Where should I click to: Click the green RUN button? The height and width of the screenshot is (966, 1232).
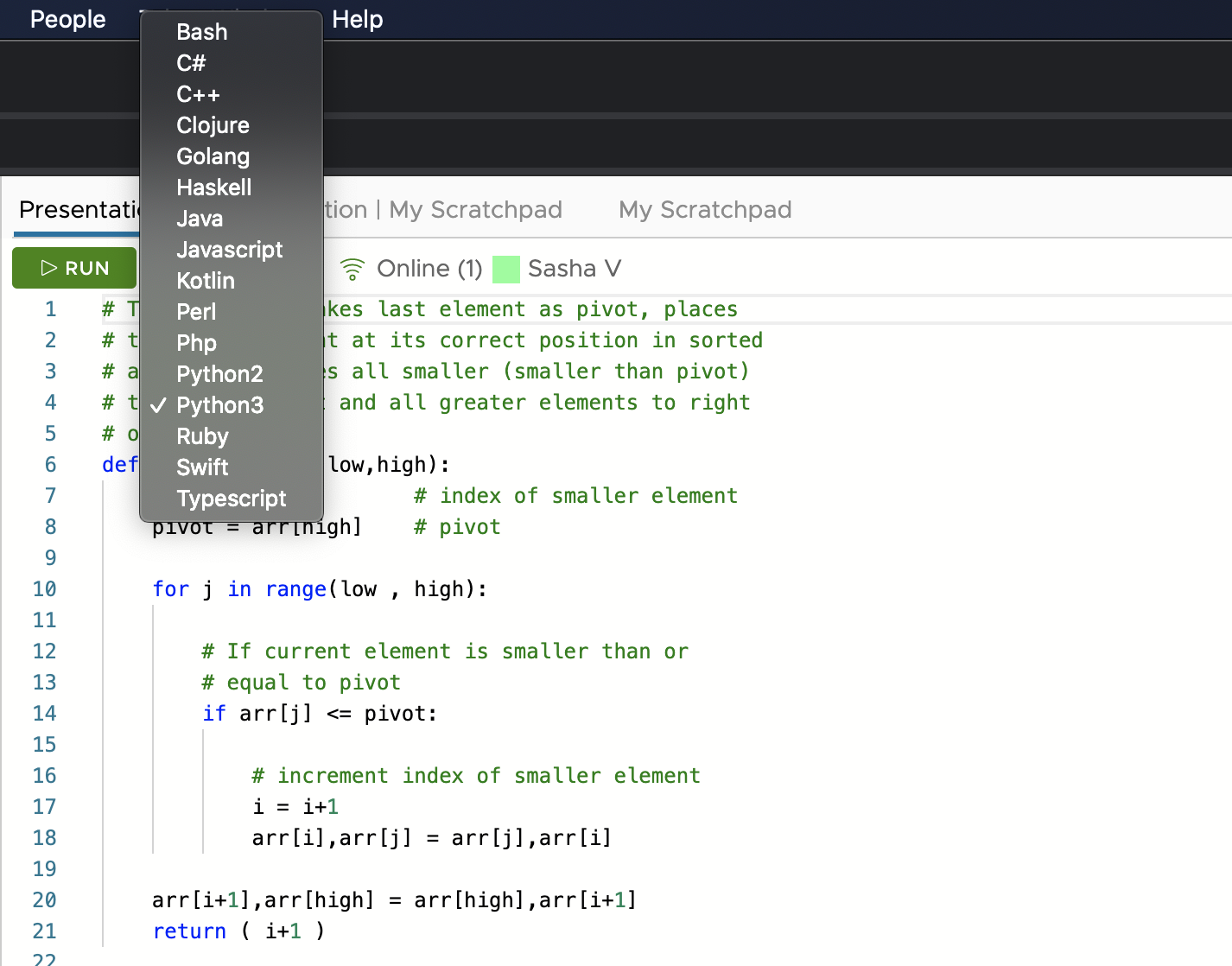point(74,268)
